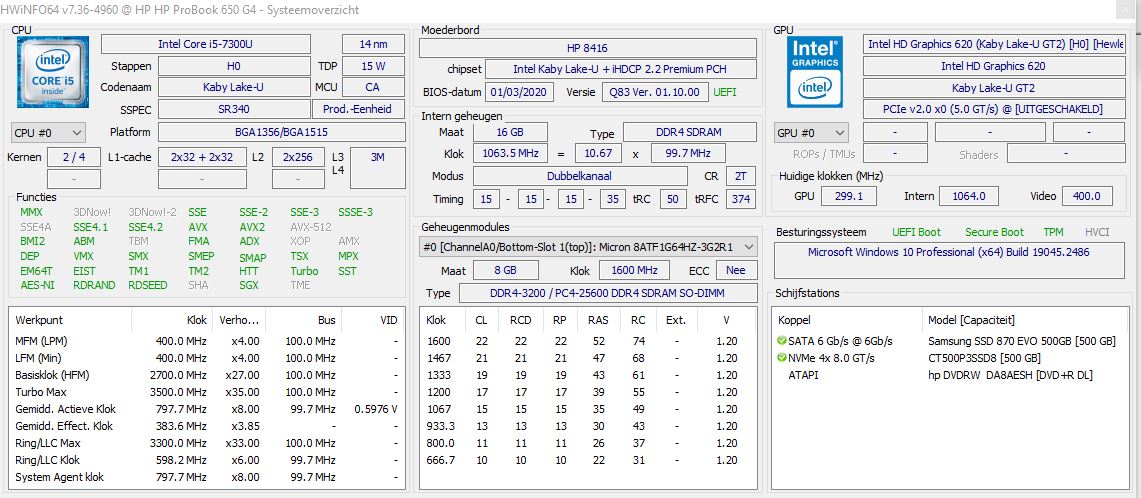The image size is (1141, 498).
Task: Click the ECC Nee field
Action: 736,270
